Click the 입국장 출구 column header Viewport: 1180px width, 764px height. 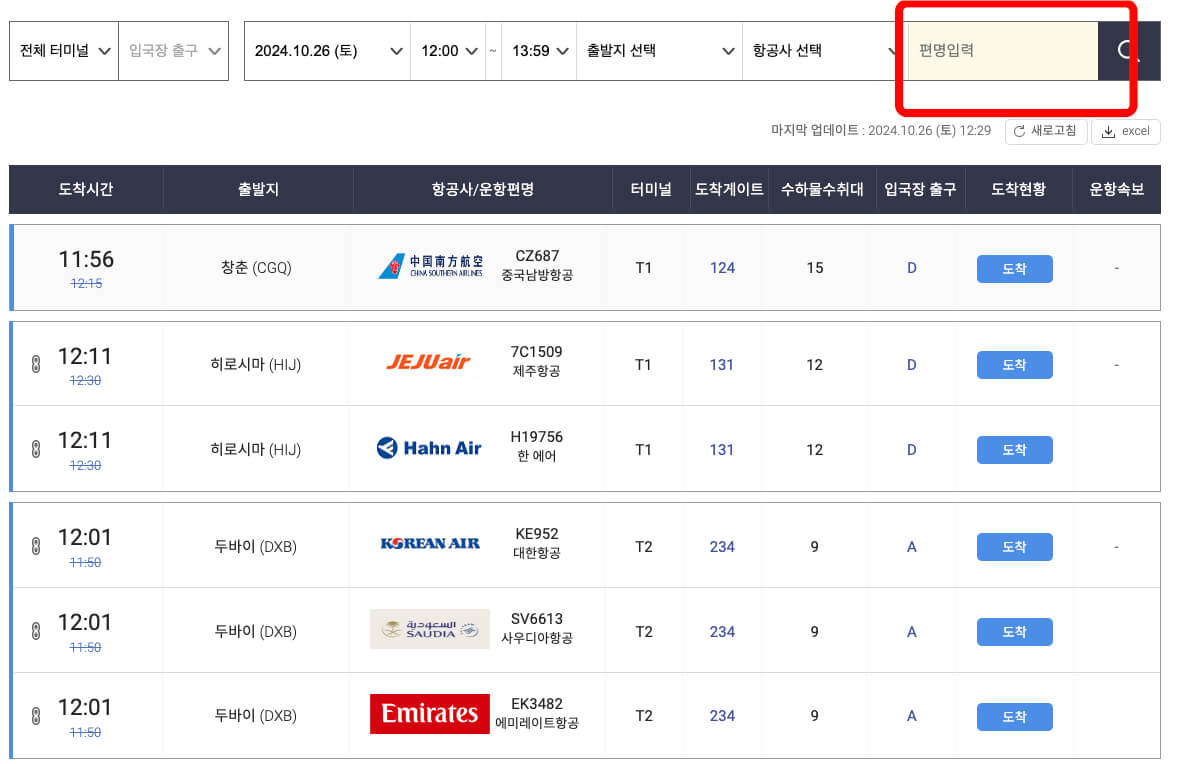(x=920, y=190)
